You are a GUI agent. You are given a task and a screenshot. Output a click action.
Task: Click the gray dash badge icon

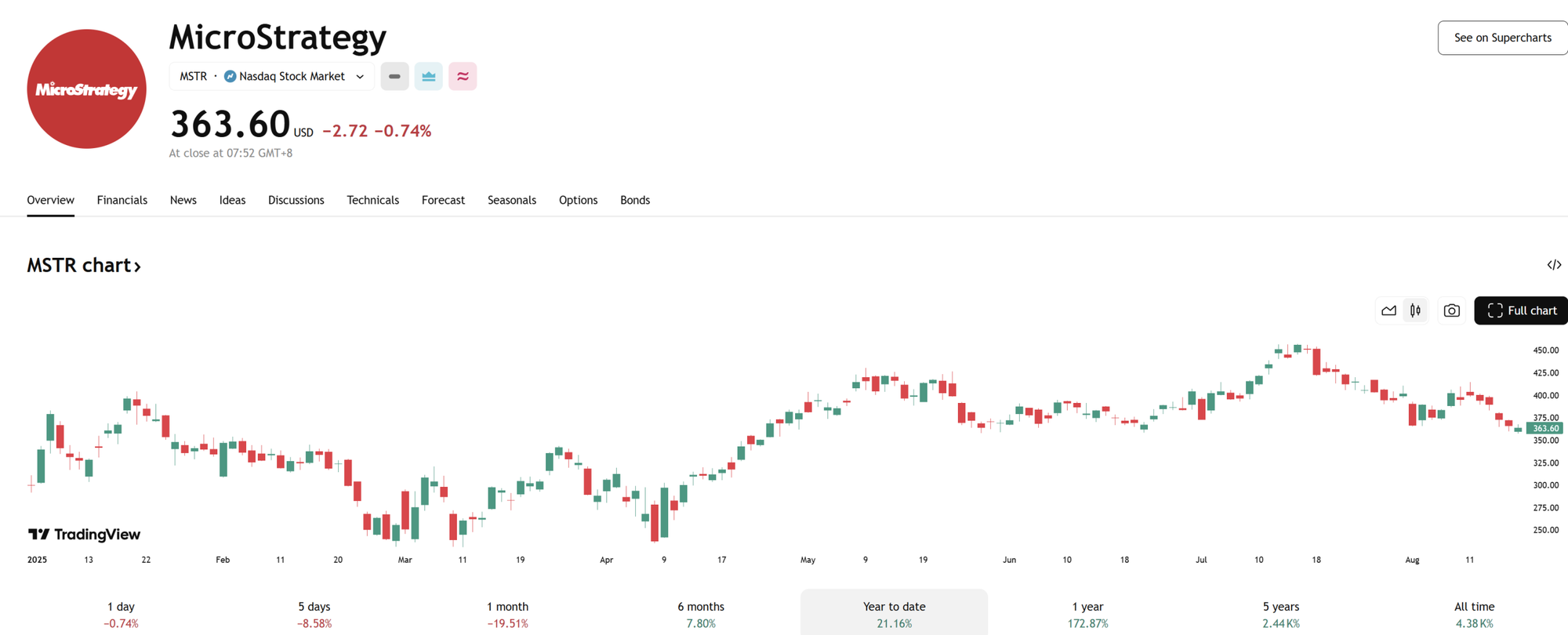(394, 76)
